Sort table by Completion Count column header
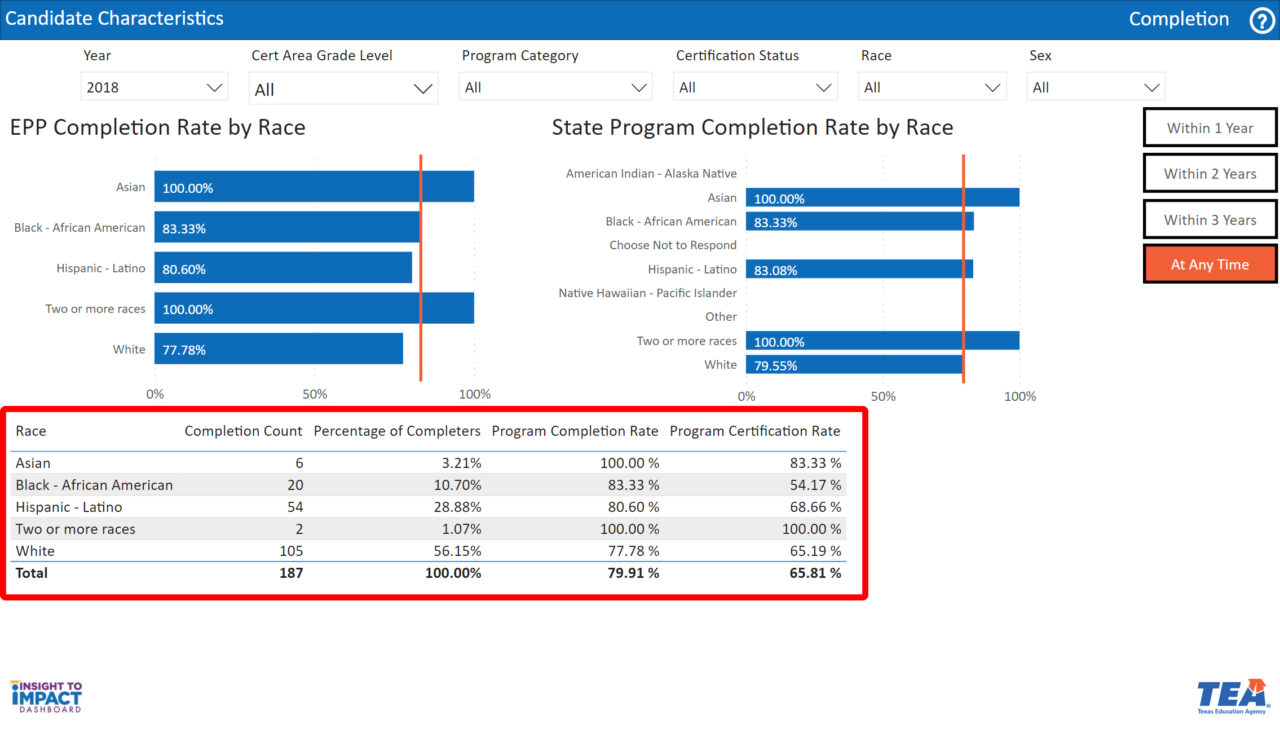Image resolution: width=1280 pixels, height=729 pixels. 243,431
